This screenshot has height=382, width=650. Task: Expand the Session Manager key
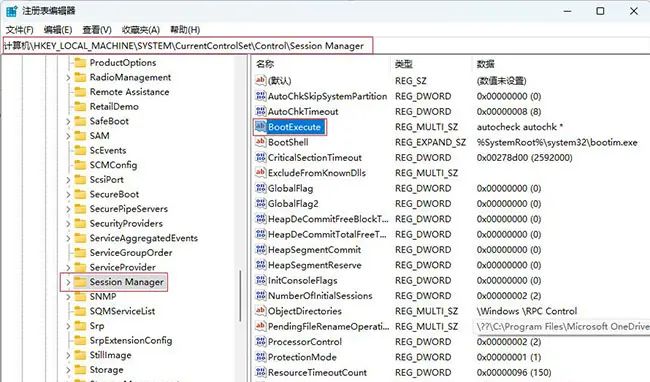68,282
